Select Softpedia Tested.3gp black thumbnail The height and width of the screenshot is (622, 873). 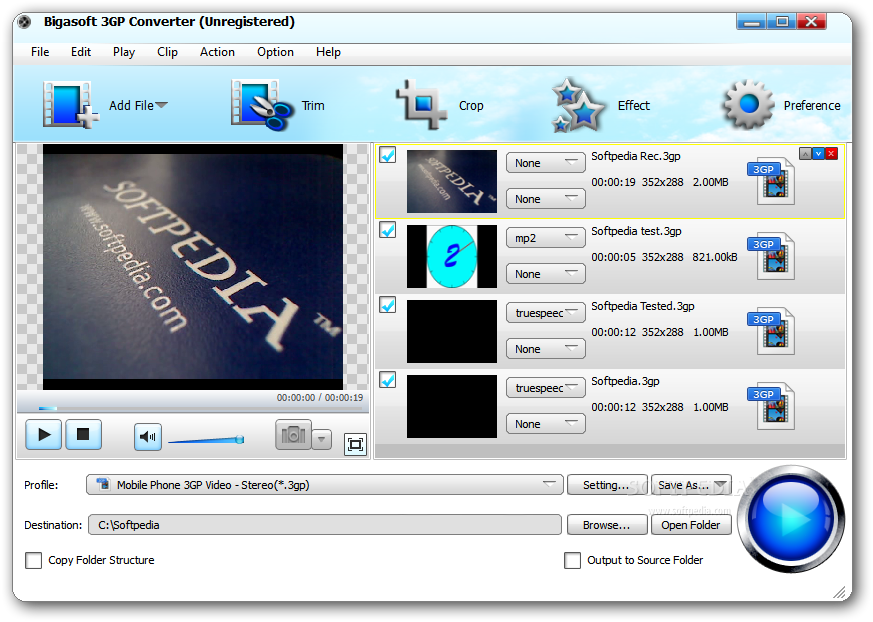click(x=452, y=331)
